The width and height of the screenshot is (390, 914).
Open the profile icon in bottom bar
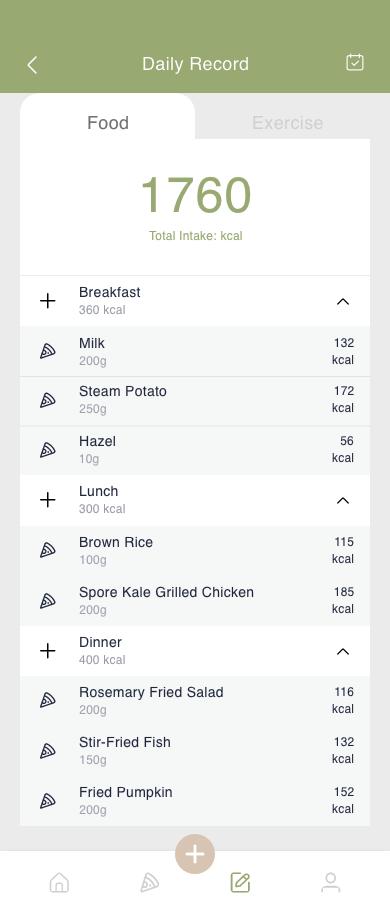[x=331, y=883]
